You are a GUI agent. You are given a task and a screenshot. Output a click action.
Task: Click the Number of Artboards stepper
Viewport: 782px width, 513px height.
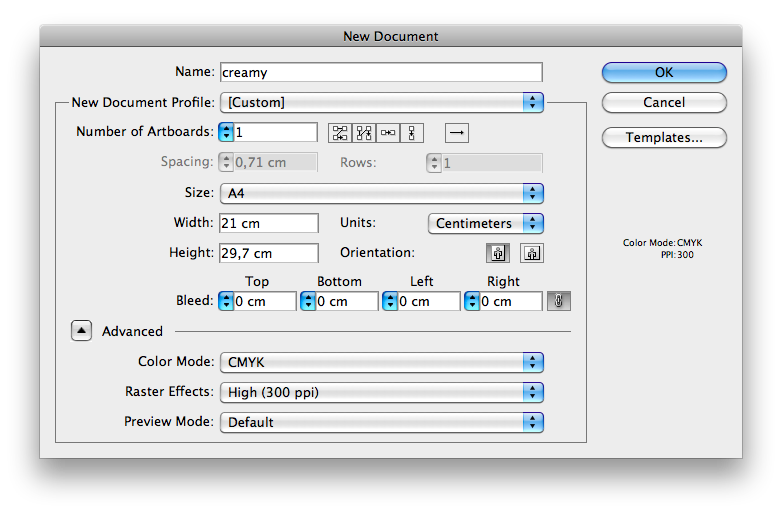coord(226,132)
